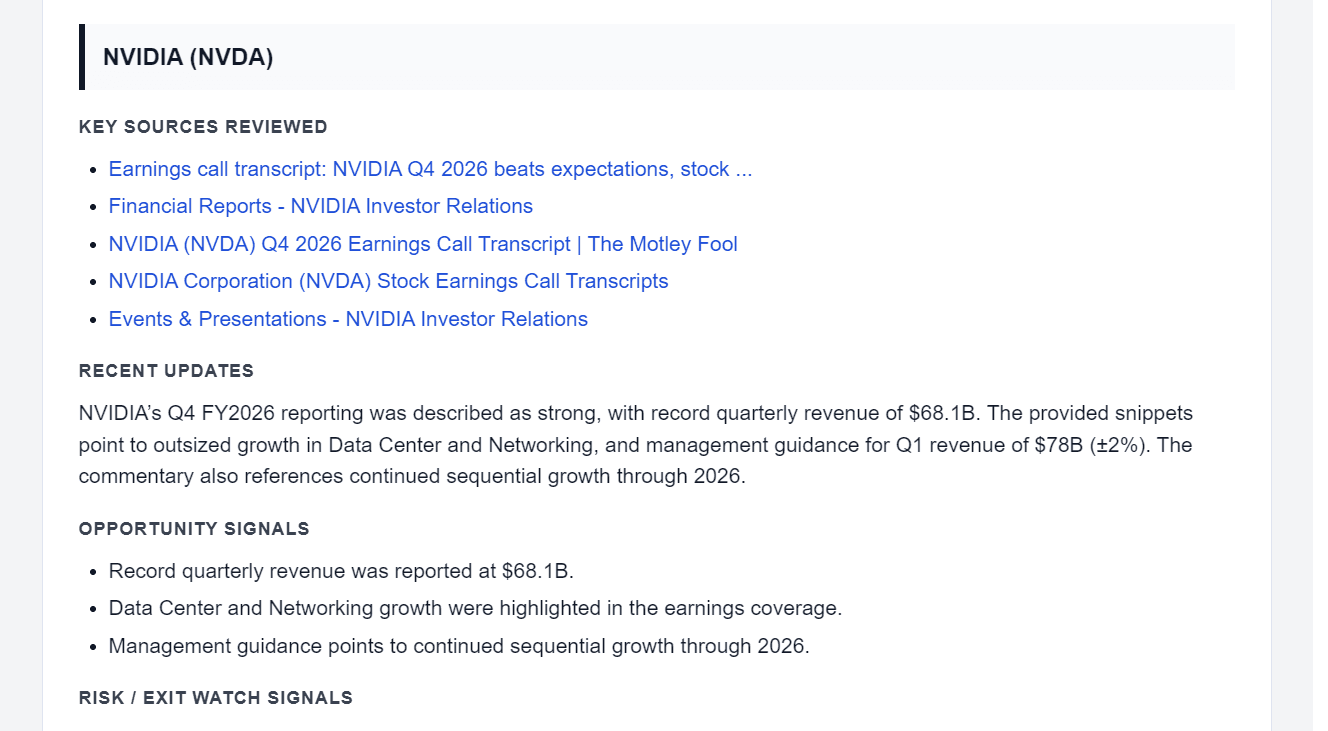This screenshot has width=1328, height=731.
Task: Click the dark accent bar beside NVIDIA heading
Action: tap(82, 57)
